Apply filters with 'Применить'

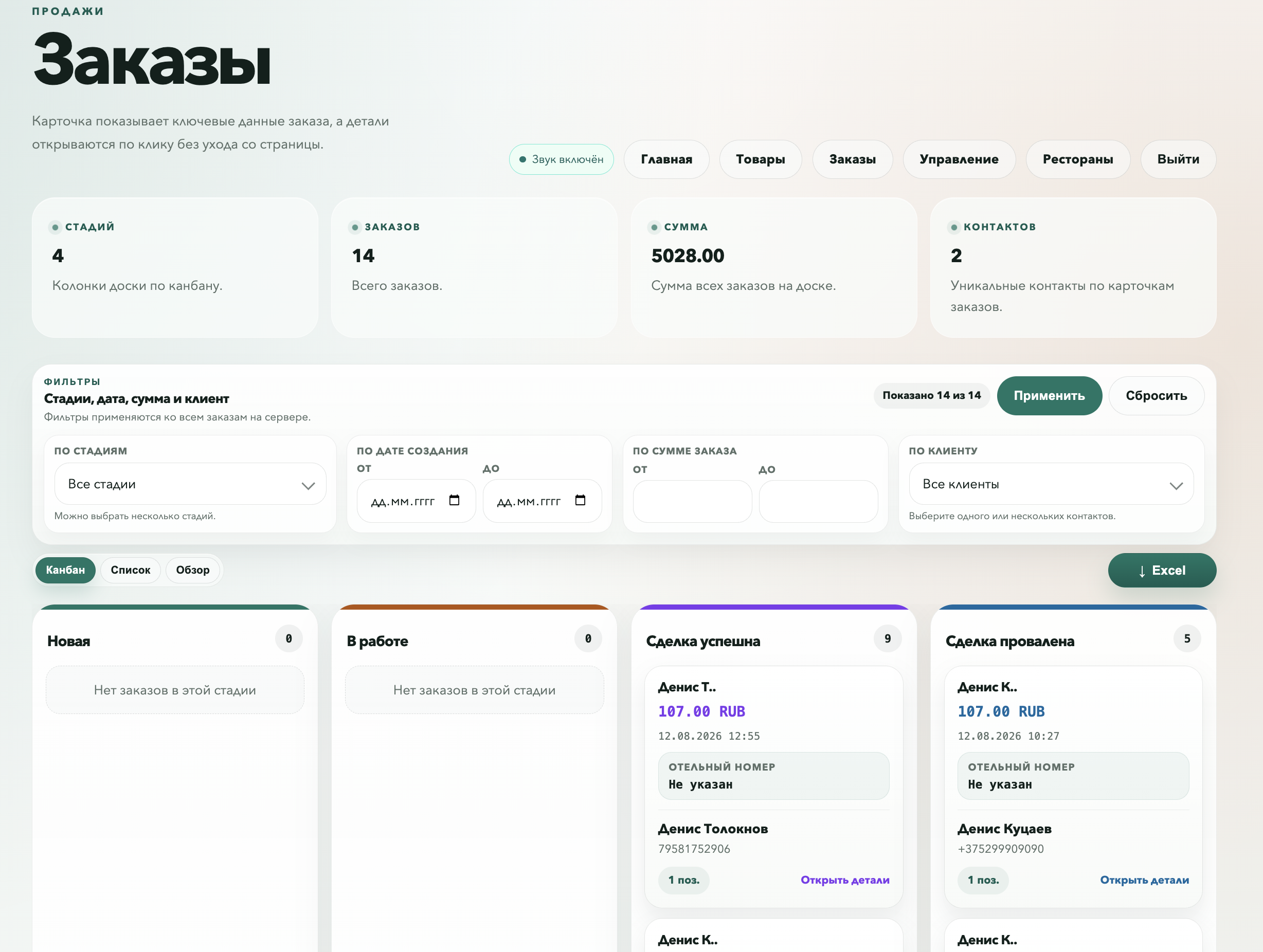click(x=1049, y=395)
